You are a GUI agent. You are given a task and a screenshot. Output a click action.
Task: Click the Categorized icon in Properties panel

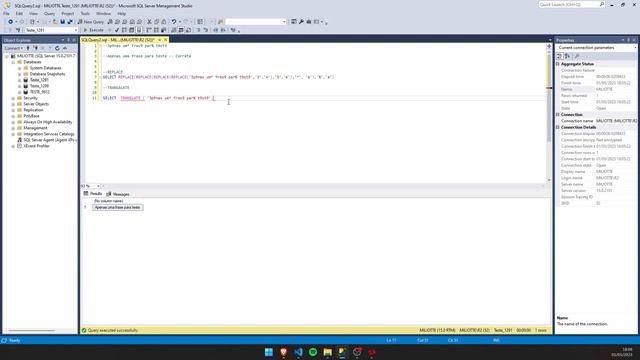tap(560, 56)
